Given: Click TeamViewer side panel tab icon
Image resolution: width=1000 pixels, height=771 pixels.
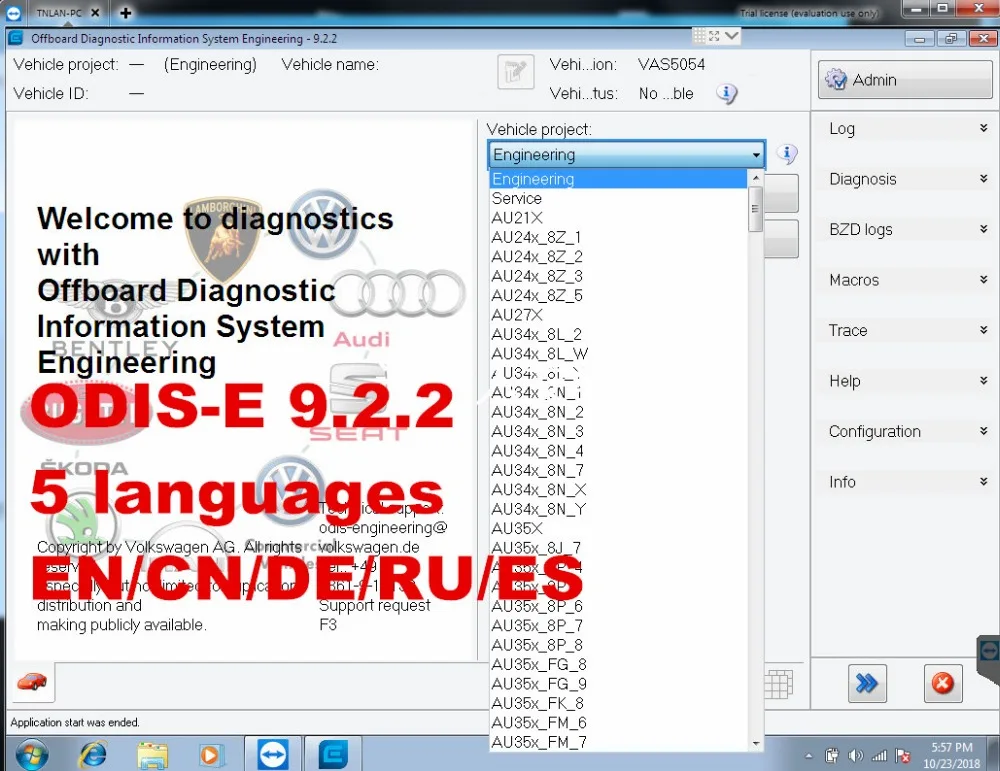Looking at the screenshot, I should coord(989,651).
